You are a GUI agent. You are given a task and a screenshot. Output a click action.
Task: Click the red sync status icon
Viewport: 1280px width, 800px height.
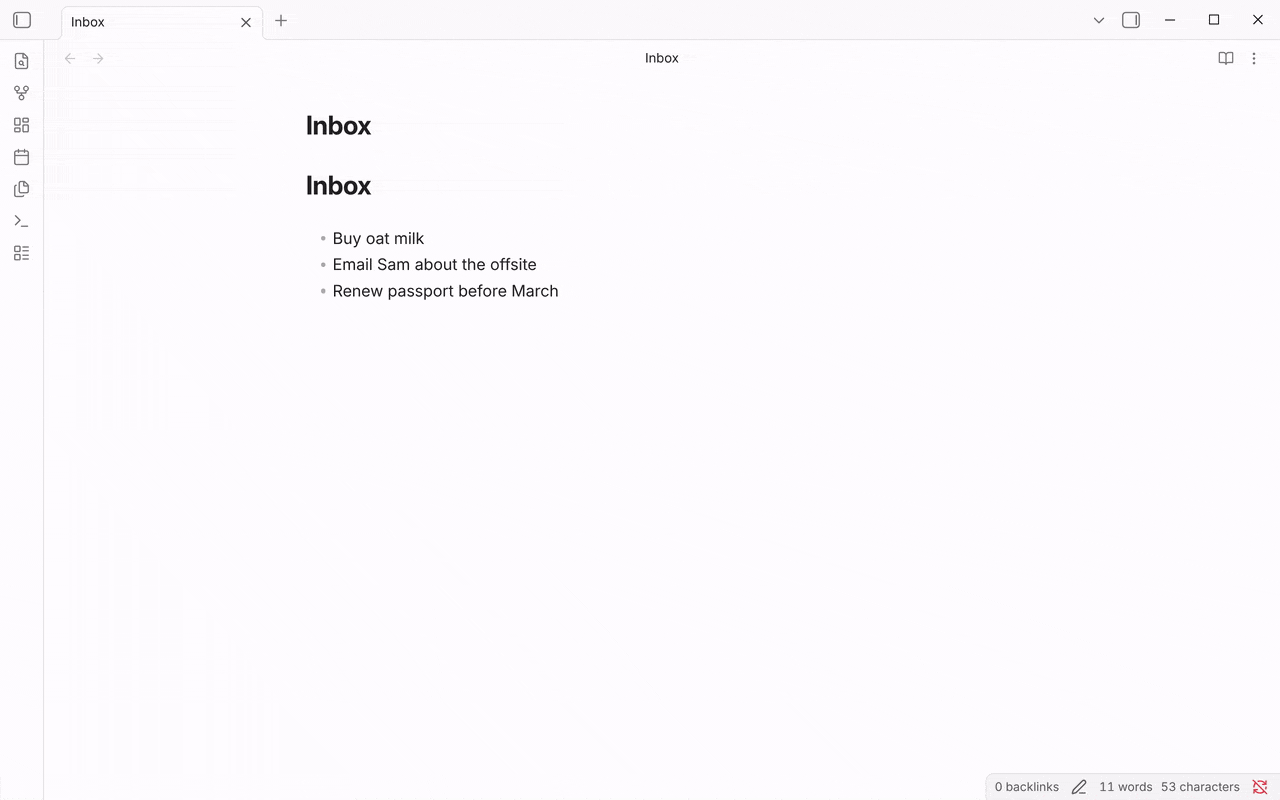(x=1260, y=787)
